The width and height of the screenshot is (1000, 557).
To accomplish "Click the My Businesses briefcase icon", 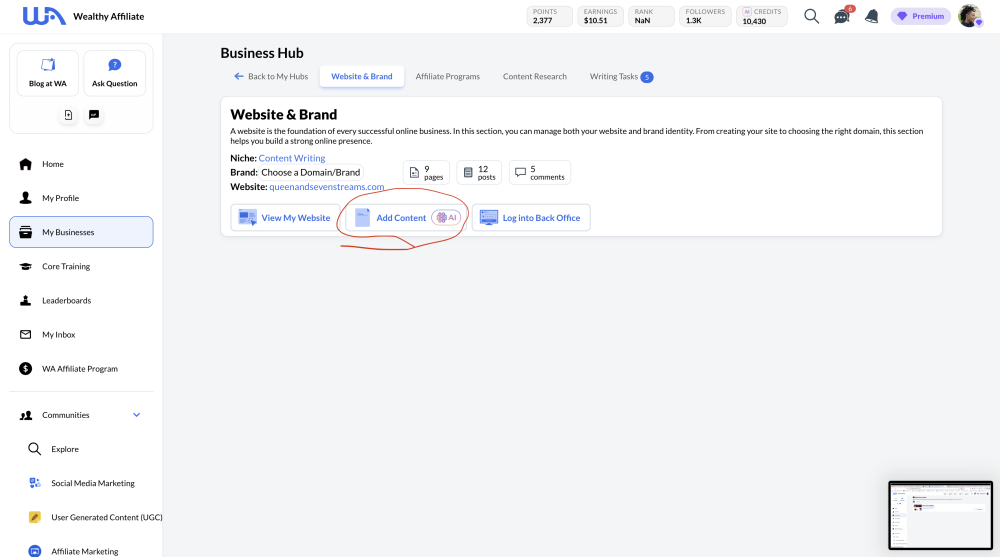I will pos(26,232).
